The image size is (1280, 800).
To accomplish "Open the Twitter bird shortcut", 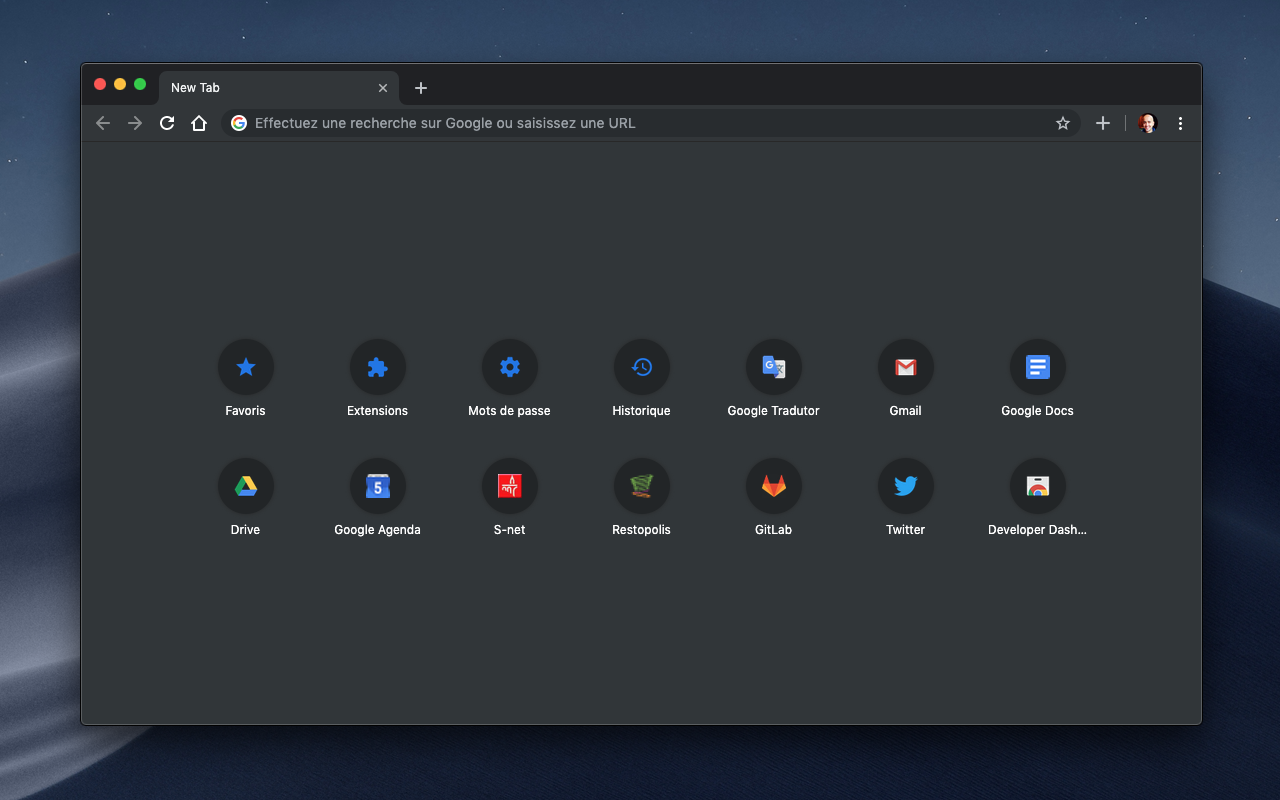I will click(x=905, y=486).
